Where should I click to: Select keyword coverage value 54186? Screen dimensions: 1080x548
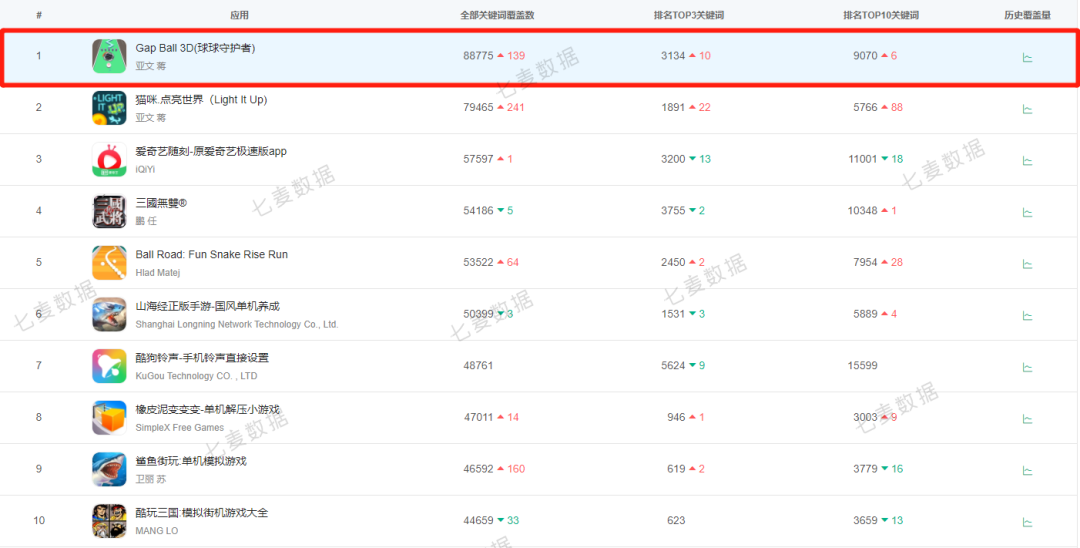point(478,211)
